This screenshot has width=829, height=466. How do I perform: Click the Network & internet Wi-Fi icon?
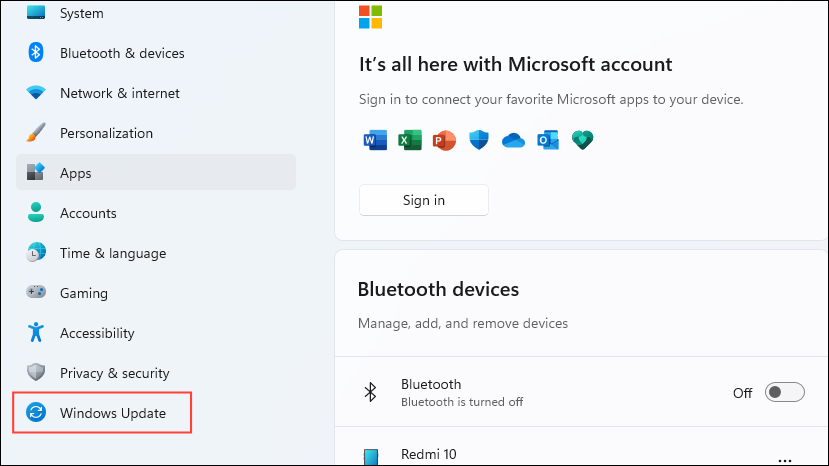tap(36, 93)
